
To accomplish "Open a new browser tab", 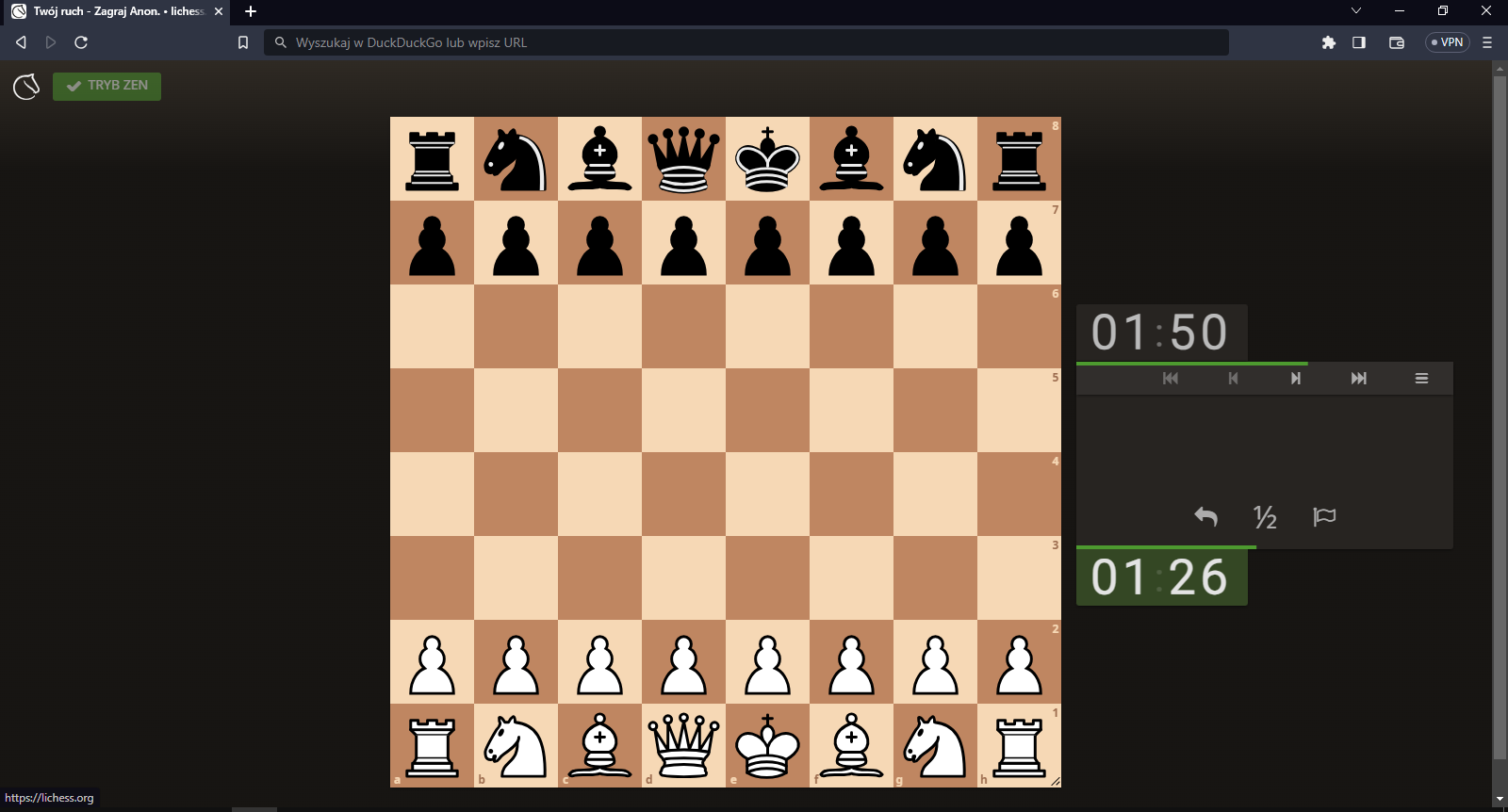I will 251,11.
